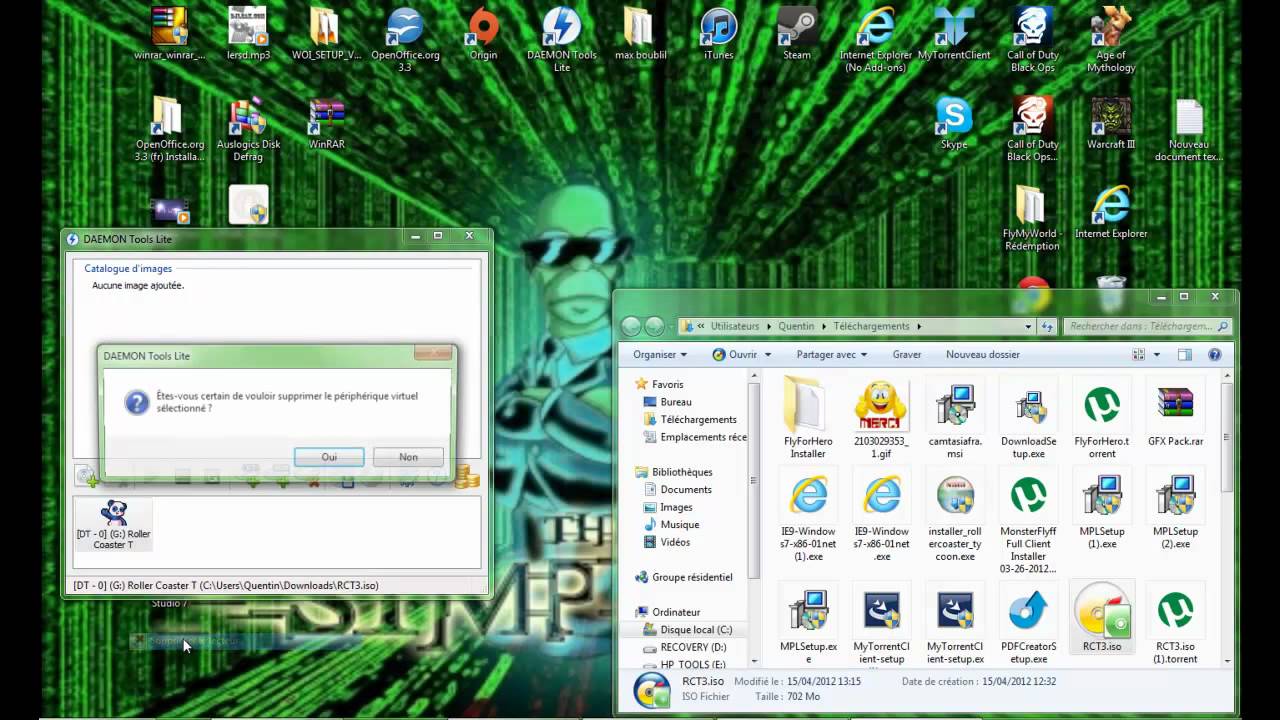Select the RCT3.iso file in Explorer

1102,619
